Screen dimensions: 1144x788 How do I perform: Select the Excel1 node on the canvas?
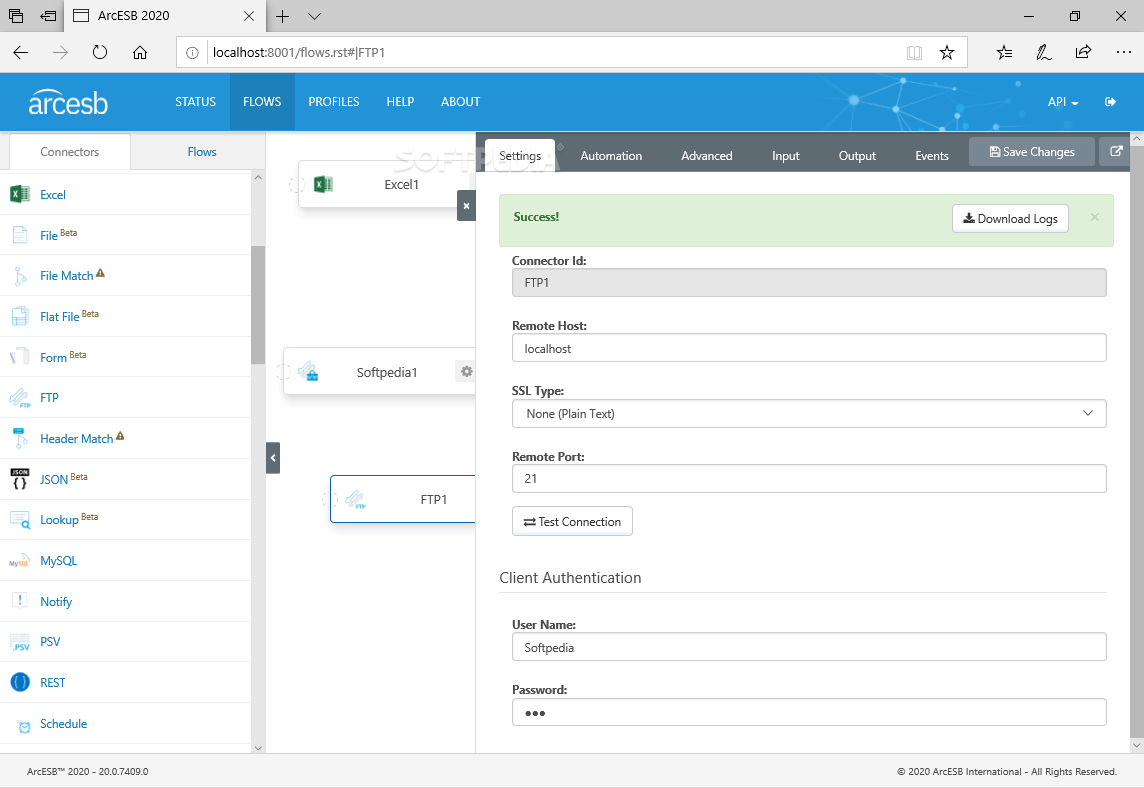(387, 184)
